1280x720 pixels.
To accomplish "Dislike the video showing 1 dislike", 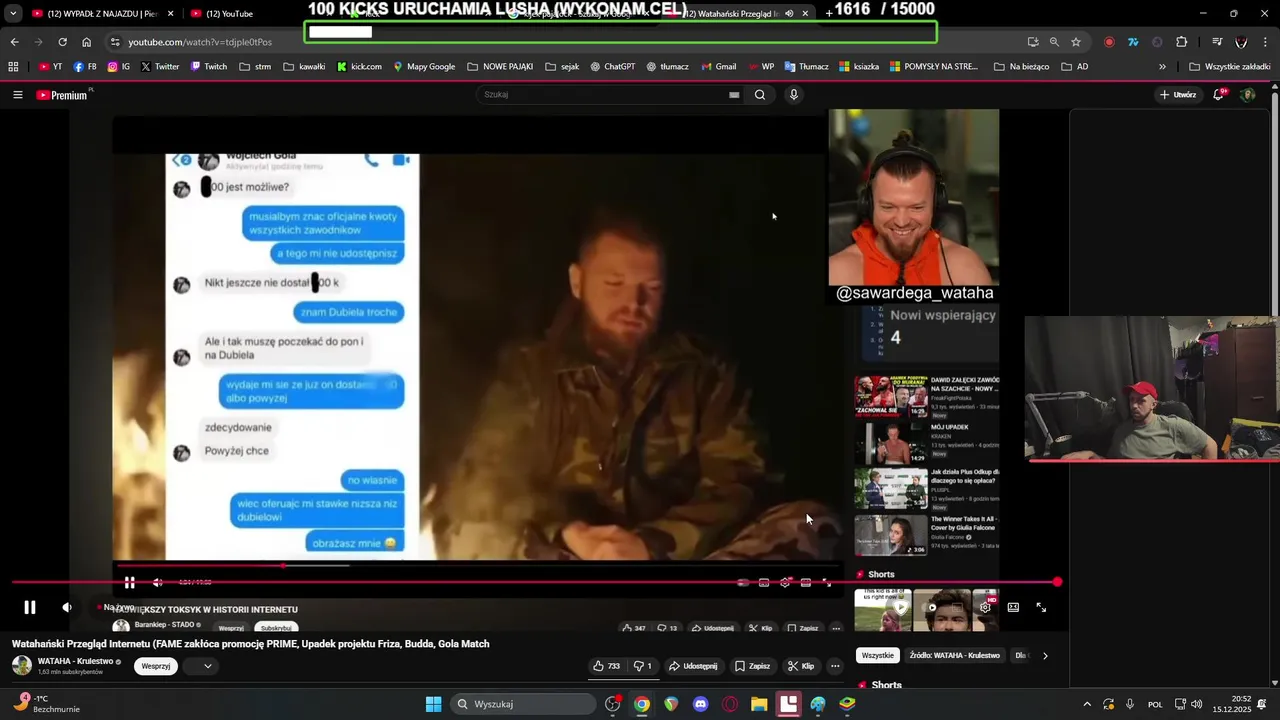I will 642,666.
